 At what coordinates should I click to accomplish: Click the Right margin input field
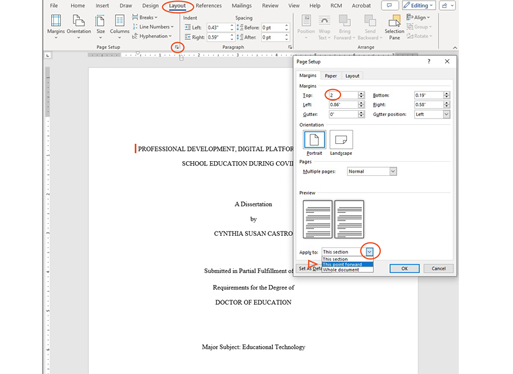tap(429, 105)
